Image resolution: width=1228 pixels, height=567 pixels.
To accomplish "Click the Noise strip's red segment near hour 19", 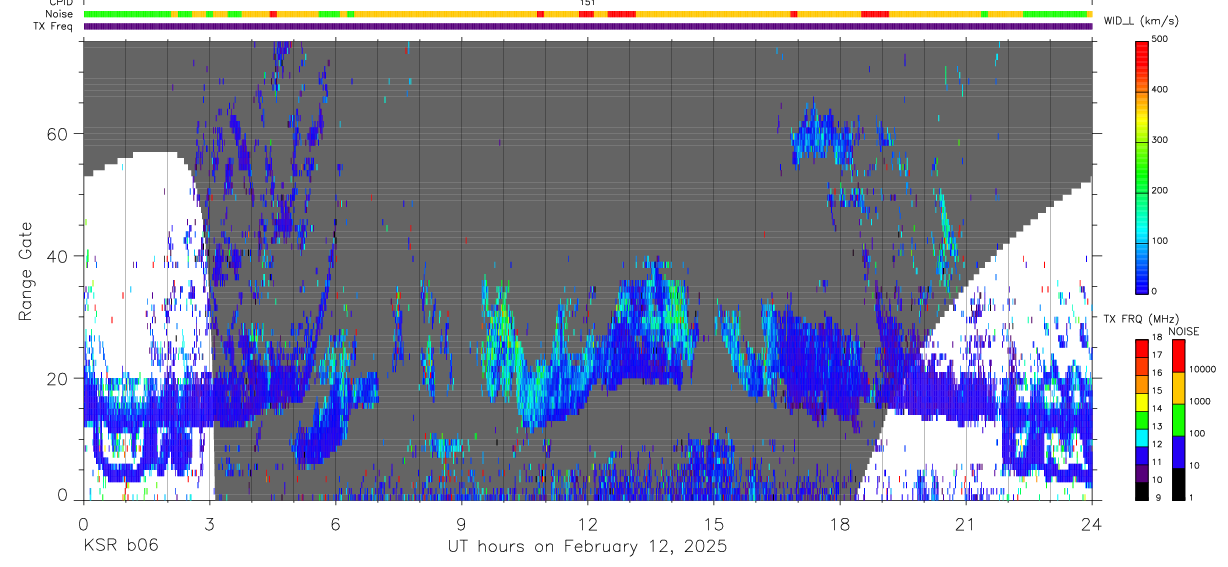I will [875, 14].
